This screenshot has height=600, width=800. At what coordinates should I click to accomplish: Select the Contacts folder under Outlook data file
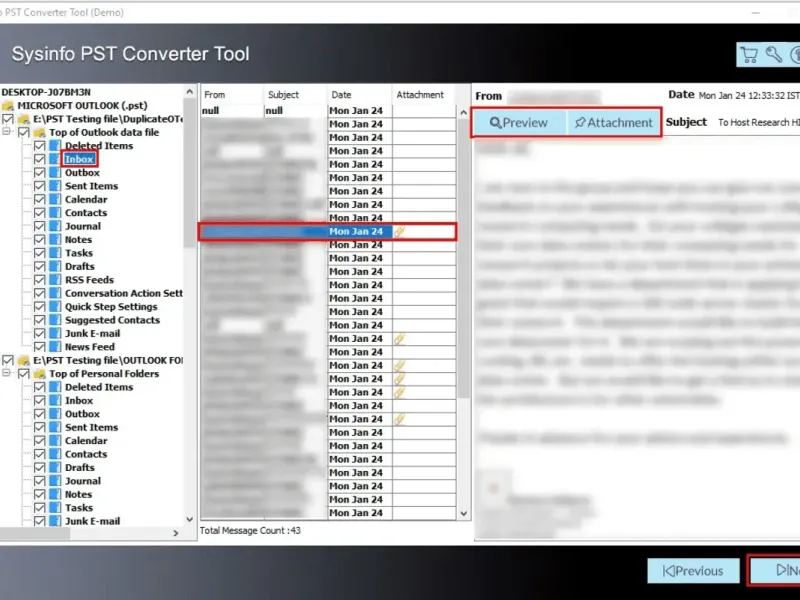[x=86, y=213]
